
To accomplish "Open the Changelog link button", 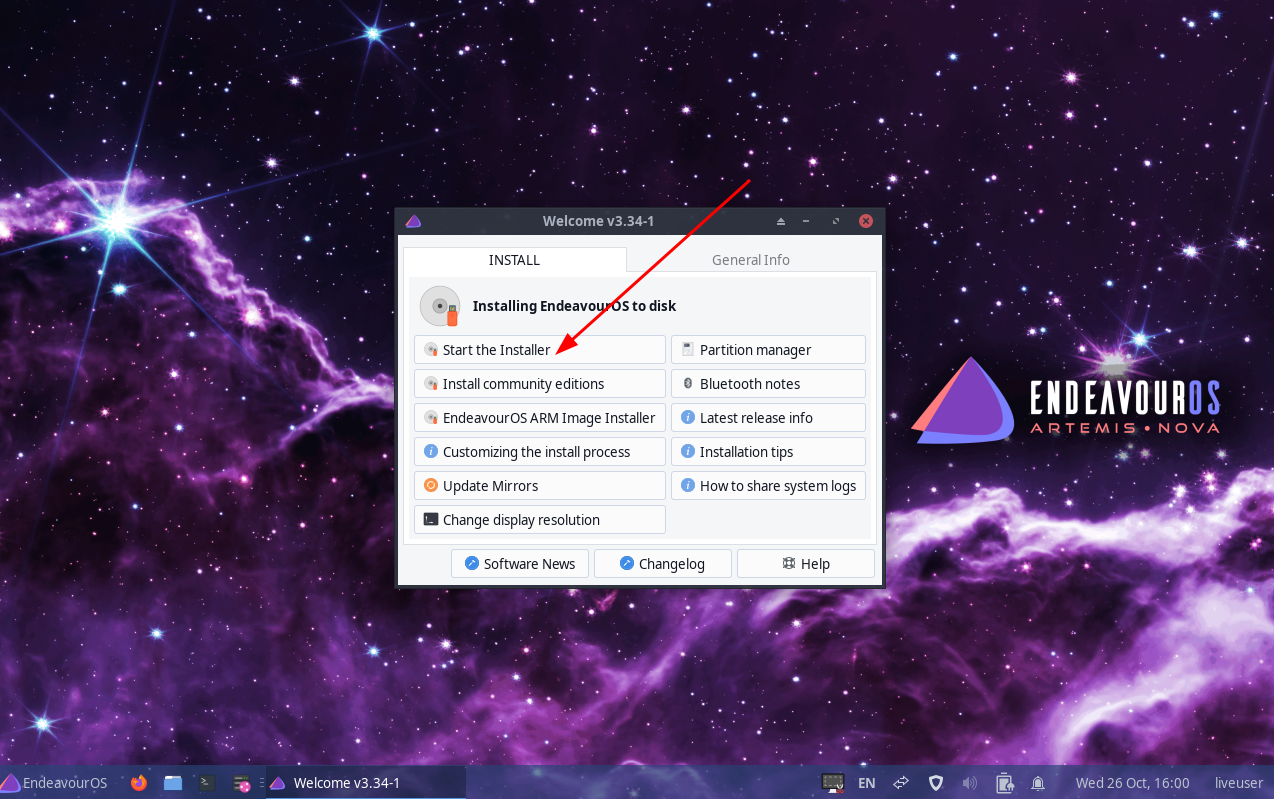I will click(662, 564).
